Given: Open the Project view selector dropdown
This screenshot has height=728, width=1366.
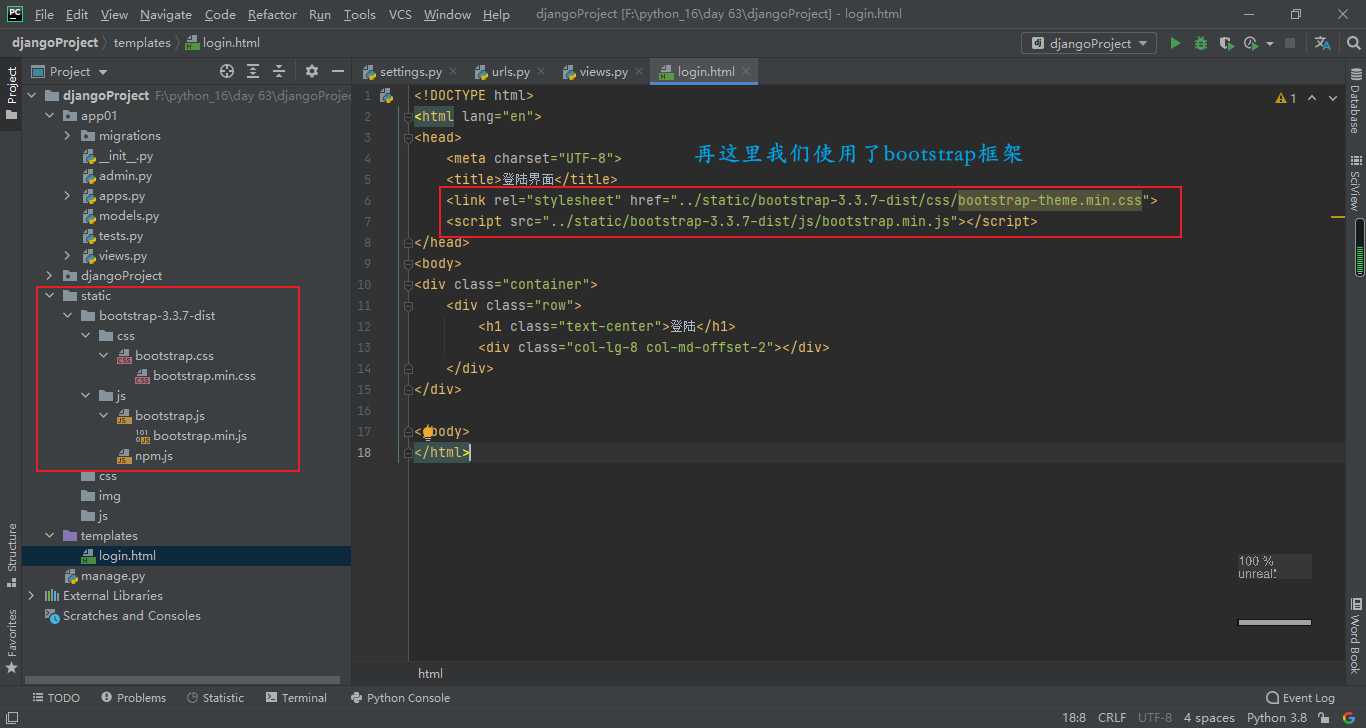Looking at the screenshot, I should (69, 71).
